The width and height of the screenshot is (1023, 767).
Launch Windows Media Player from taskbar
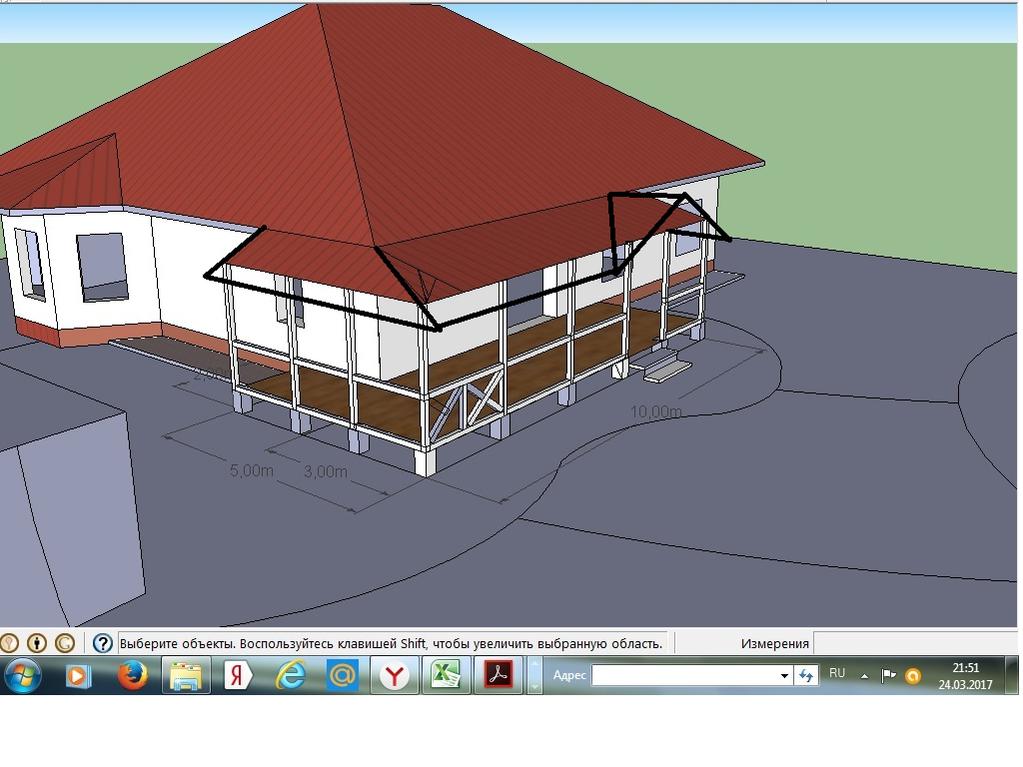(x=78, y=676)
